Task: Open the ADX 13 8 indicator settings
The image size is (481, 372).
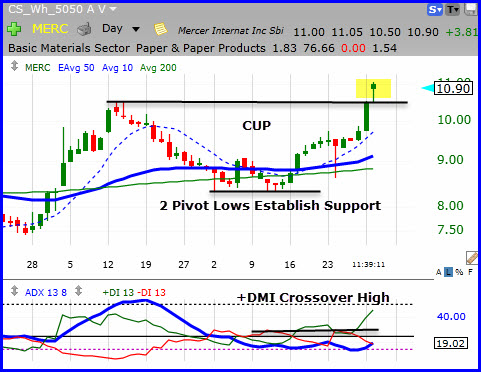Action: pos(46,293)
